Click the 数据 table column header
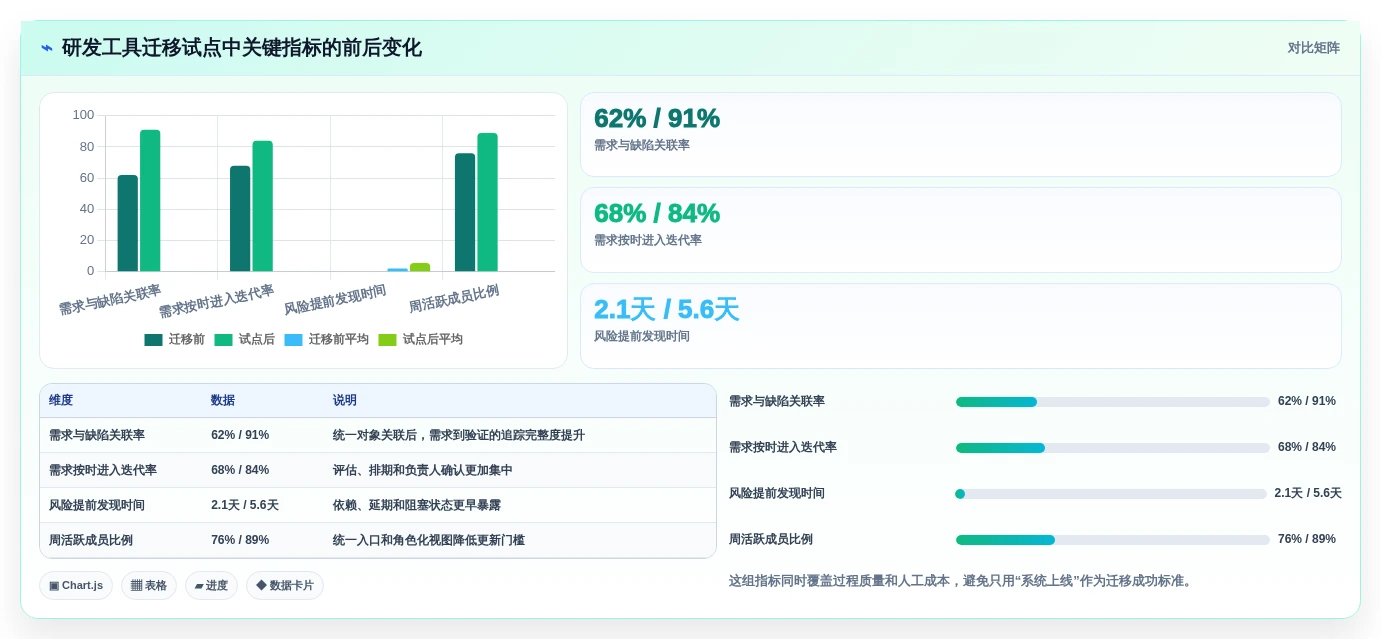This screenshot has width=1381, height=639. coord(263,401)
